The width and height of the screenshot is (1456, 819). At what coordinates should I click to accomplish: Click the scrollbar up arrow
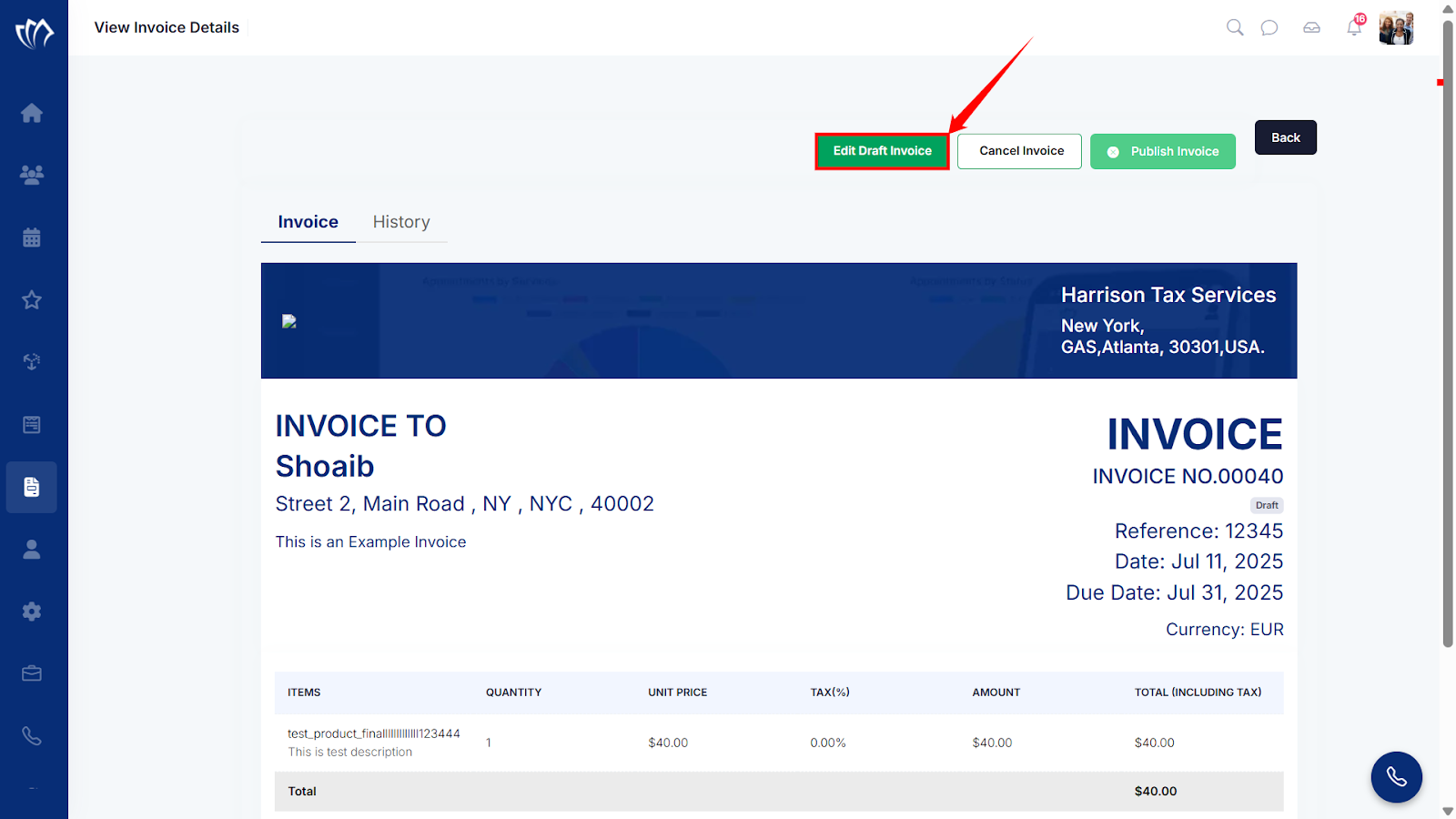coord(1448,8)
